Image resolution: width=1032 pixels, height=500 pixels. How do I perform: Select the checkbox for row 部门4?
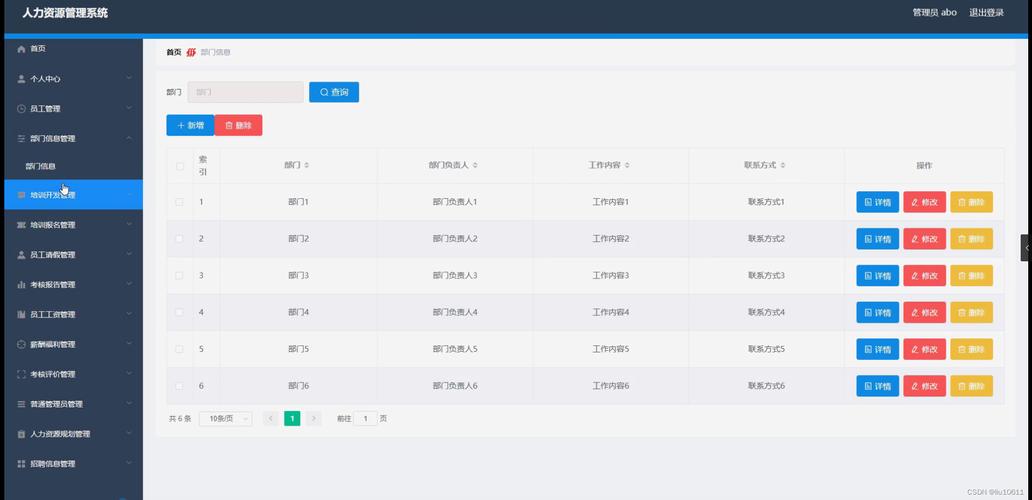[x=180, y=312]
